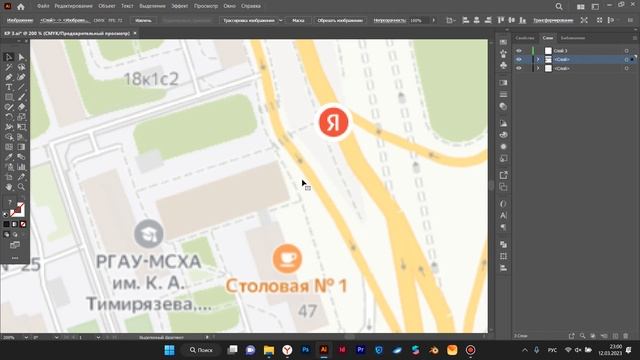Select the Line Segment tool
The image size is (640, 360).
pos(21,87)
